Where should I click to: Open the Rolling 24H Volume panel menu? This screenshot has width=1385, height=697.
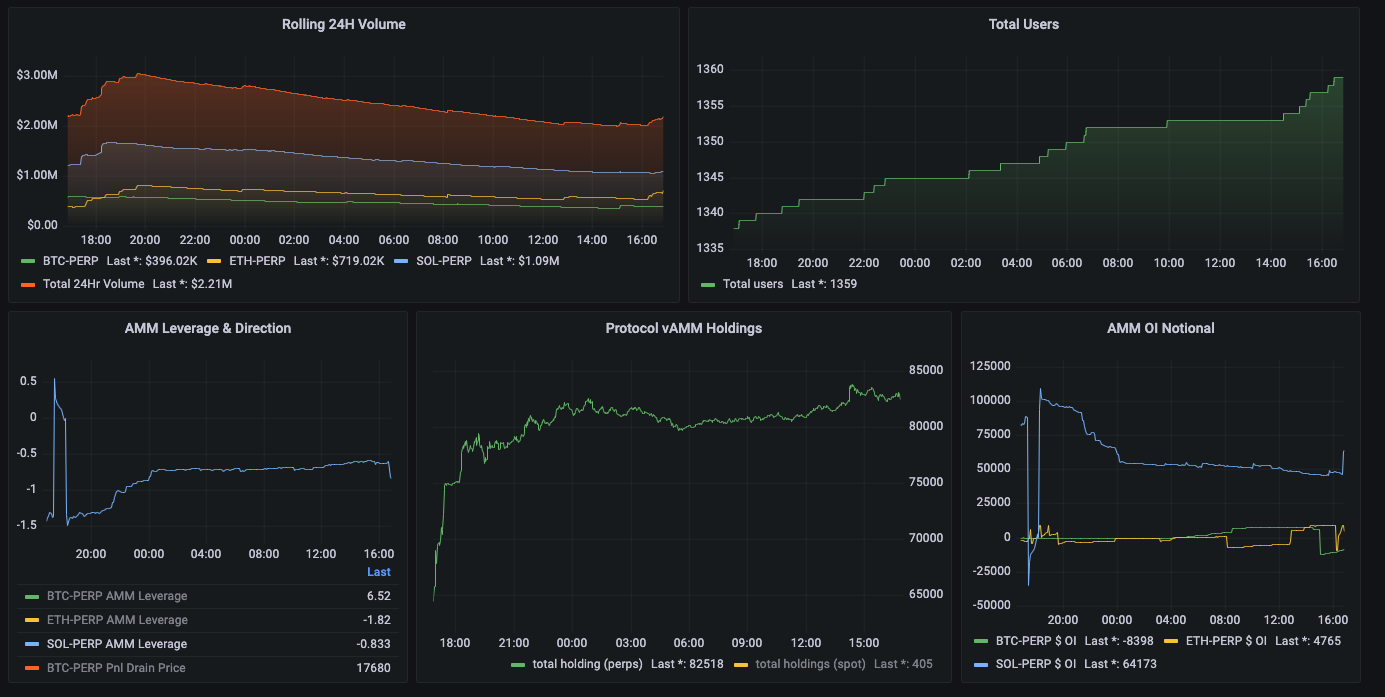click(x=344, y=24)
